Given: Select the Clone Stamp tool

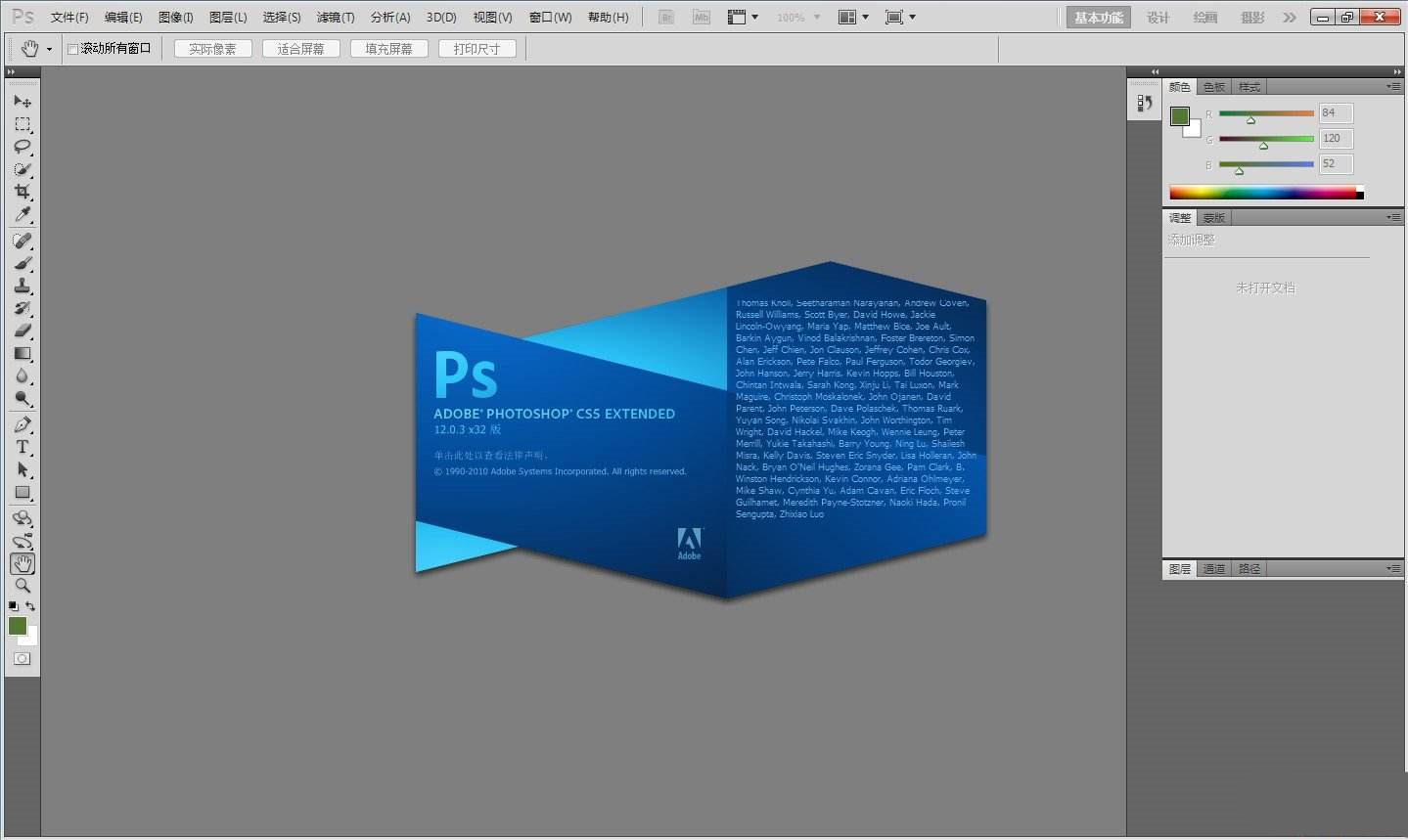Looking at the screenshot, I should (x=23, y=286).
